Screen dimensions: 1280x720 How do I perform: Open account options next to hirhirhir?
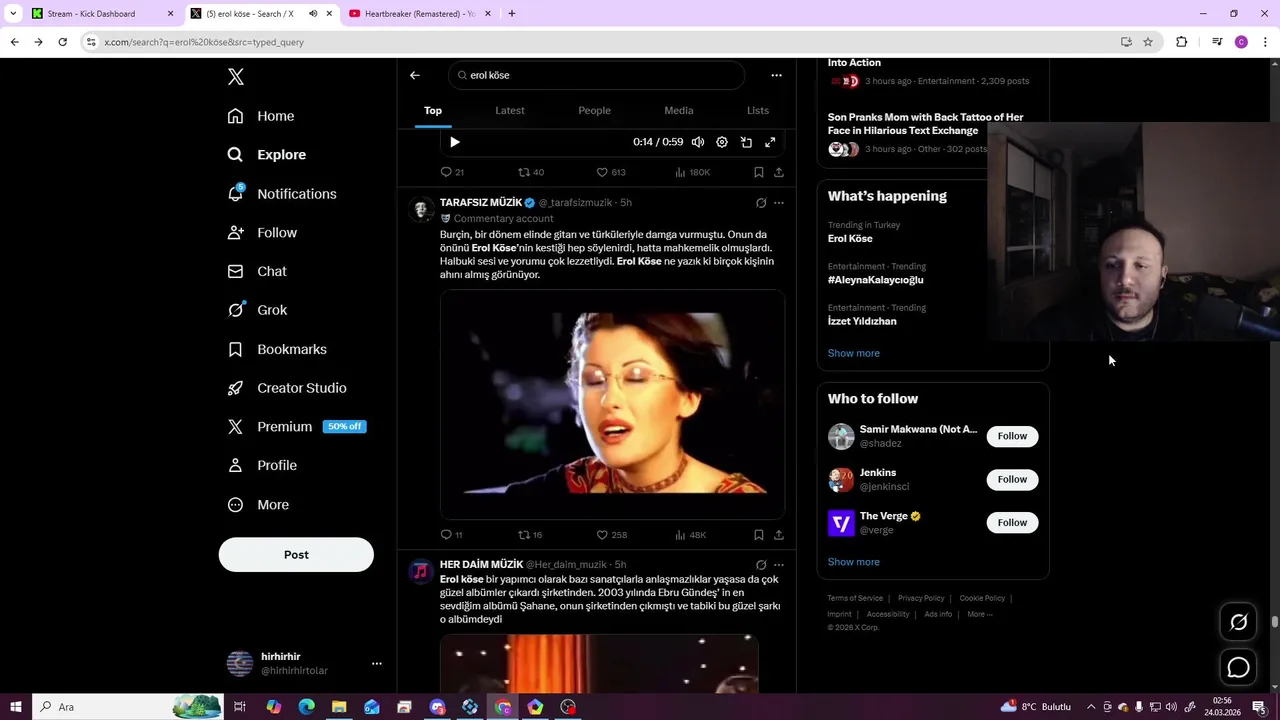point(377,664)
